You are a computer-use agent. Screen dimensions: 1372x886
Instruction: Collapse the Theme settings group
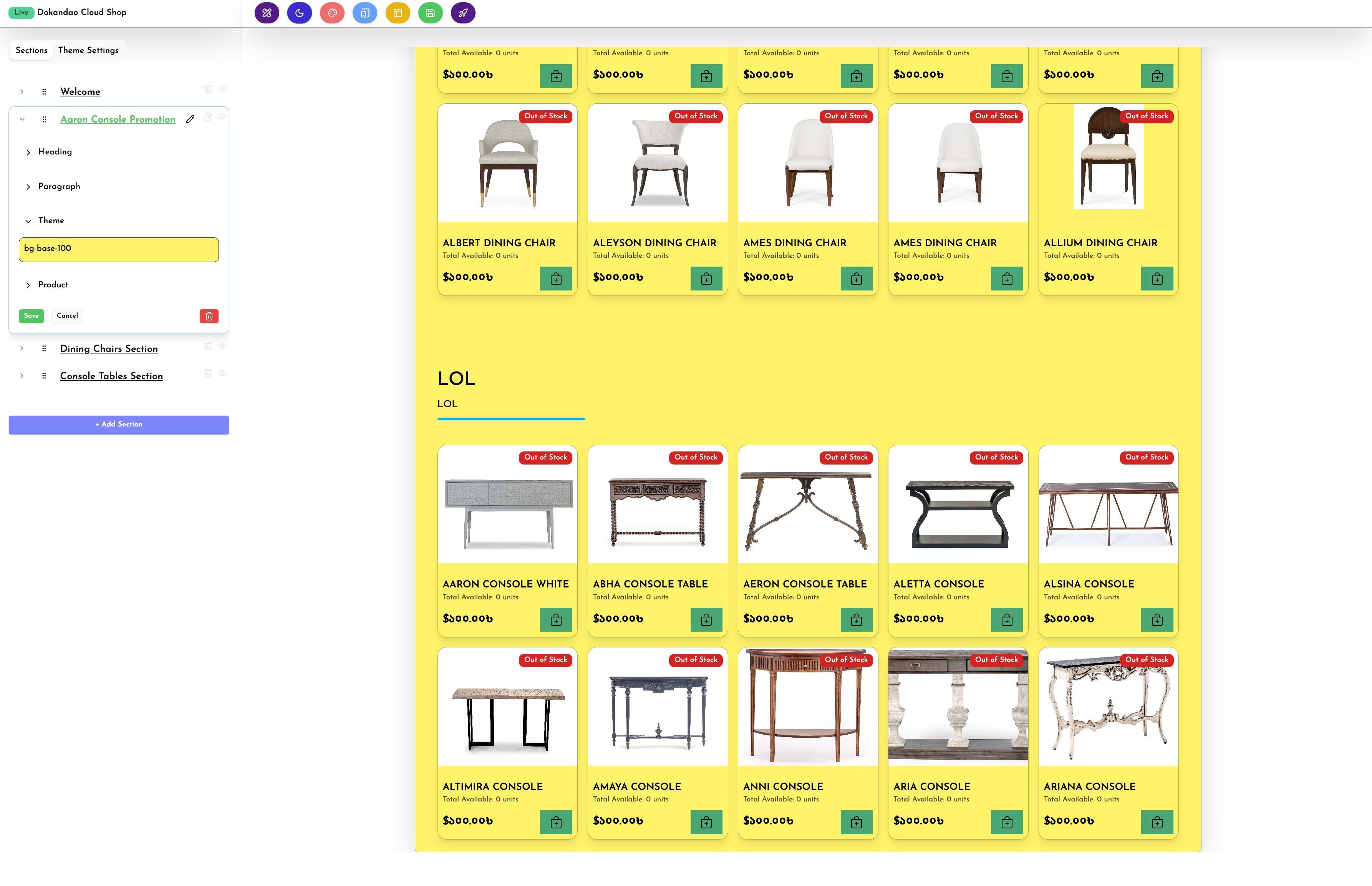(51, 221)
